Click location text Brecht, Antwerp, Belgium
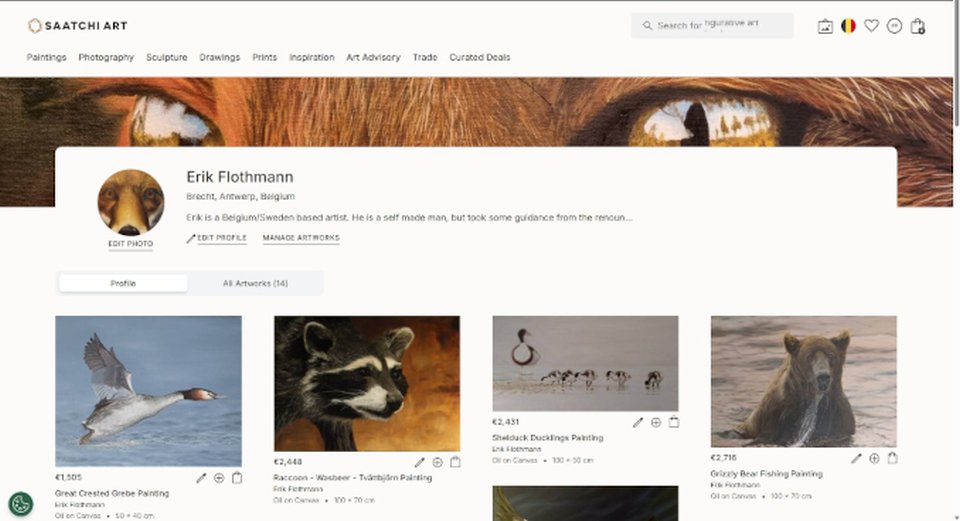Viewport: 960px width, 521px height. [x=241, y=197]
